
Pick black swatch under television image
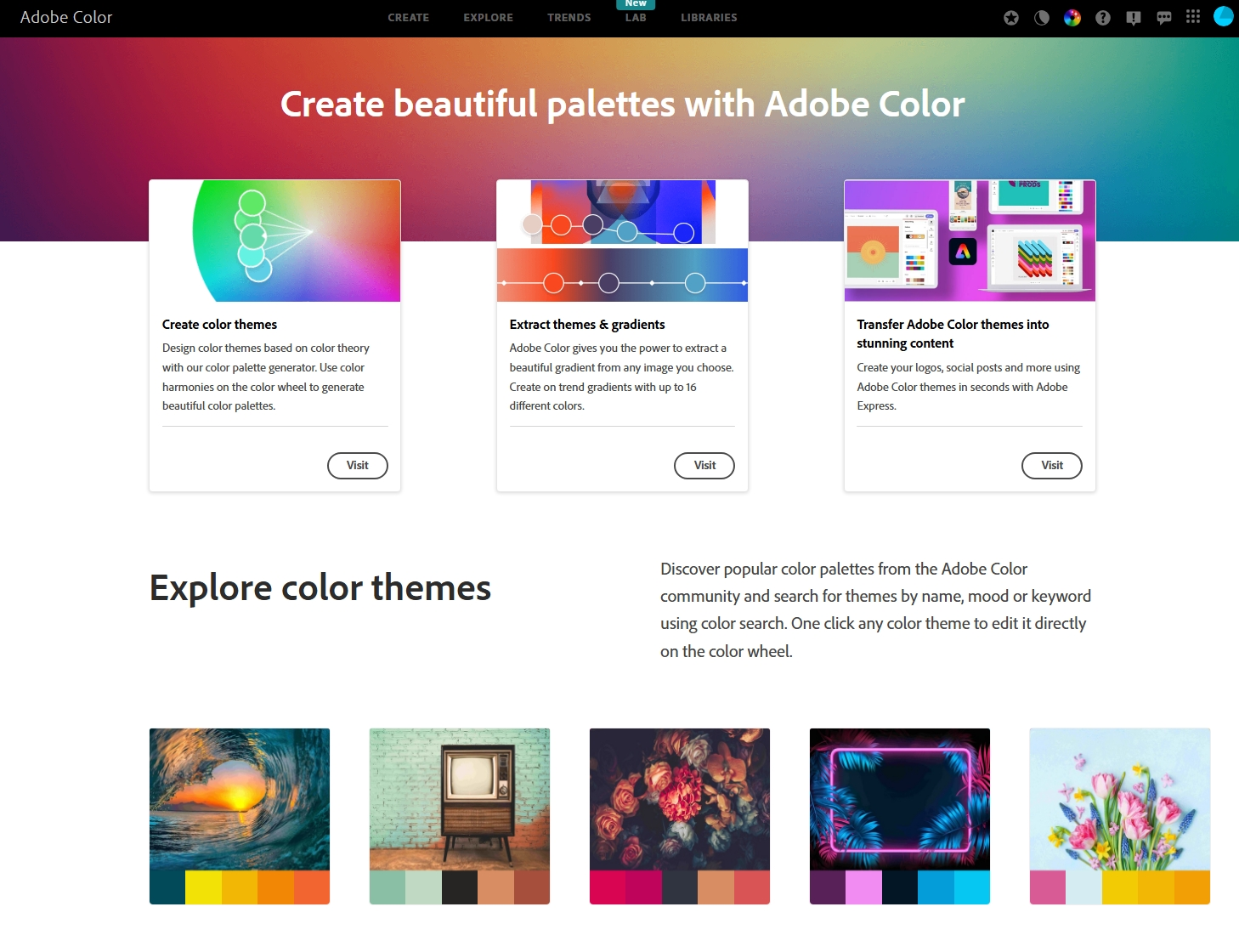(x=460, y=887)
